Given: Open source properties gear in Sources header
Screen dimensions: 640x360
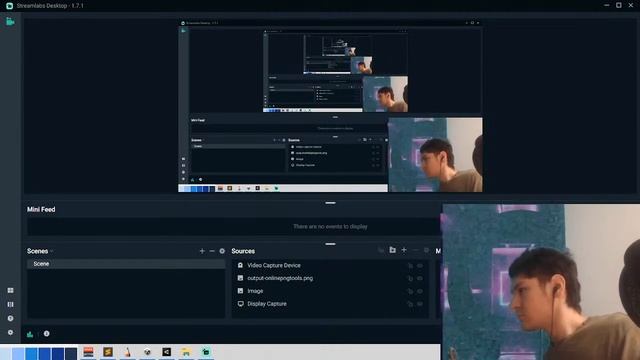Looking at the screenshot, I should click(426, 250).
